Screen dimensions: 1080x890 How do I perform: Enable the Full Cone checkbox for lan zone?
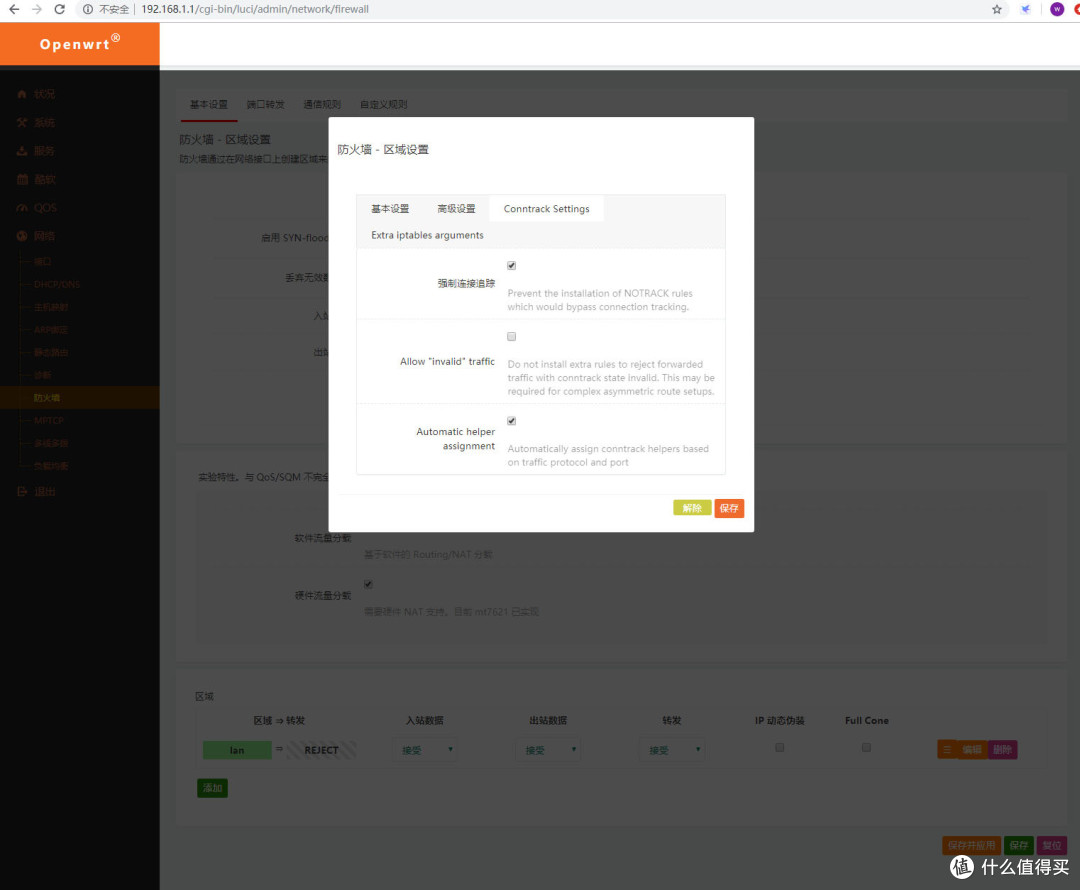coord(866,748)
